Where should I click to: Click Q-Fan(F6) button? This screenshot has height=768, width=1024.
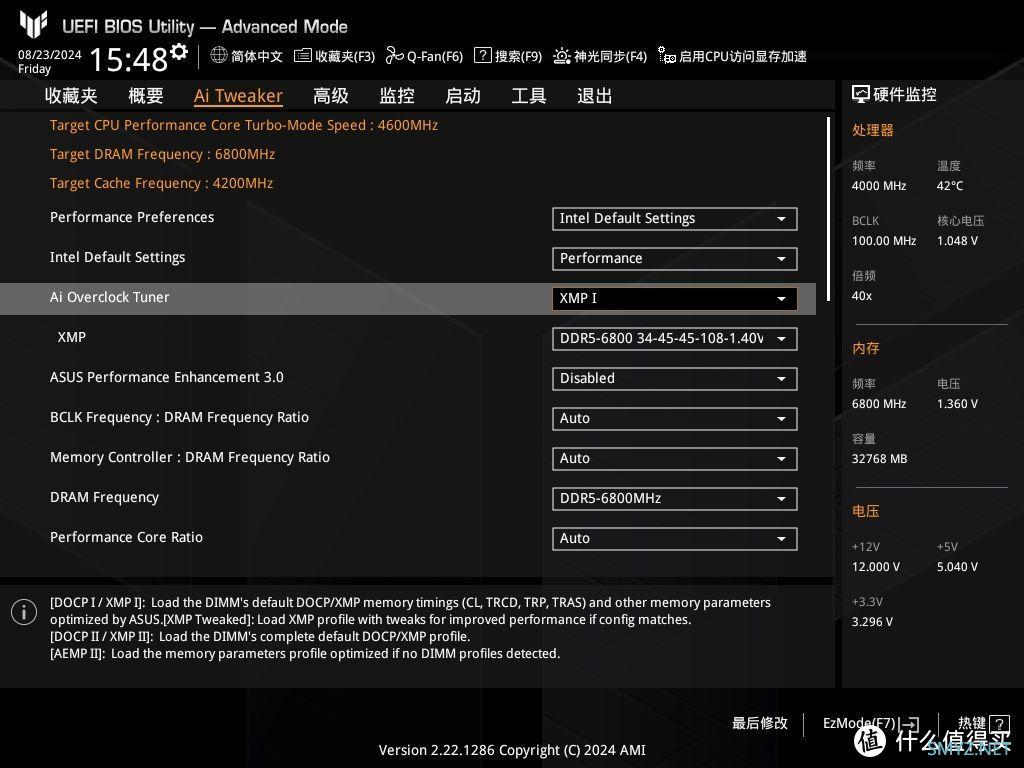(x=424, y=56)
